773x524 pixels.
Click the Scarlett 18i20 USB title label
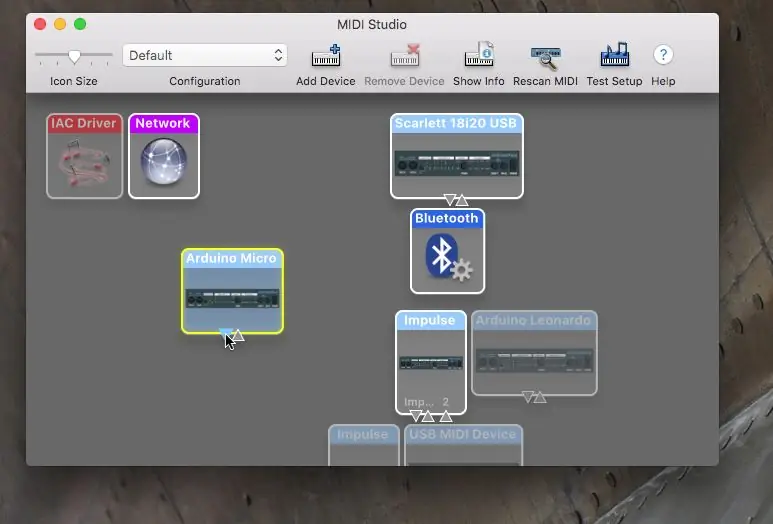[456, 123]
